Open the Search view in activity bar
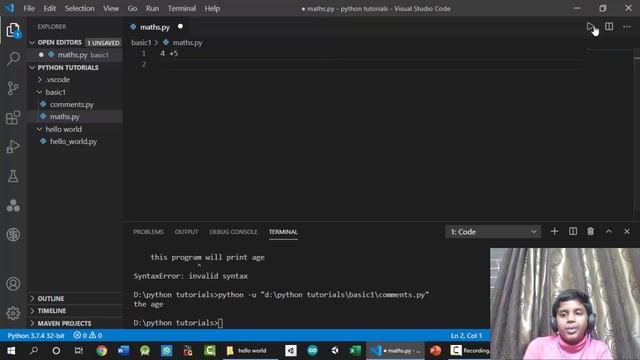The width and height of the screenshot is (640, 360). [x=13, y=58]
